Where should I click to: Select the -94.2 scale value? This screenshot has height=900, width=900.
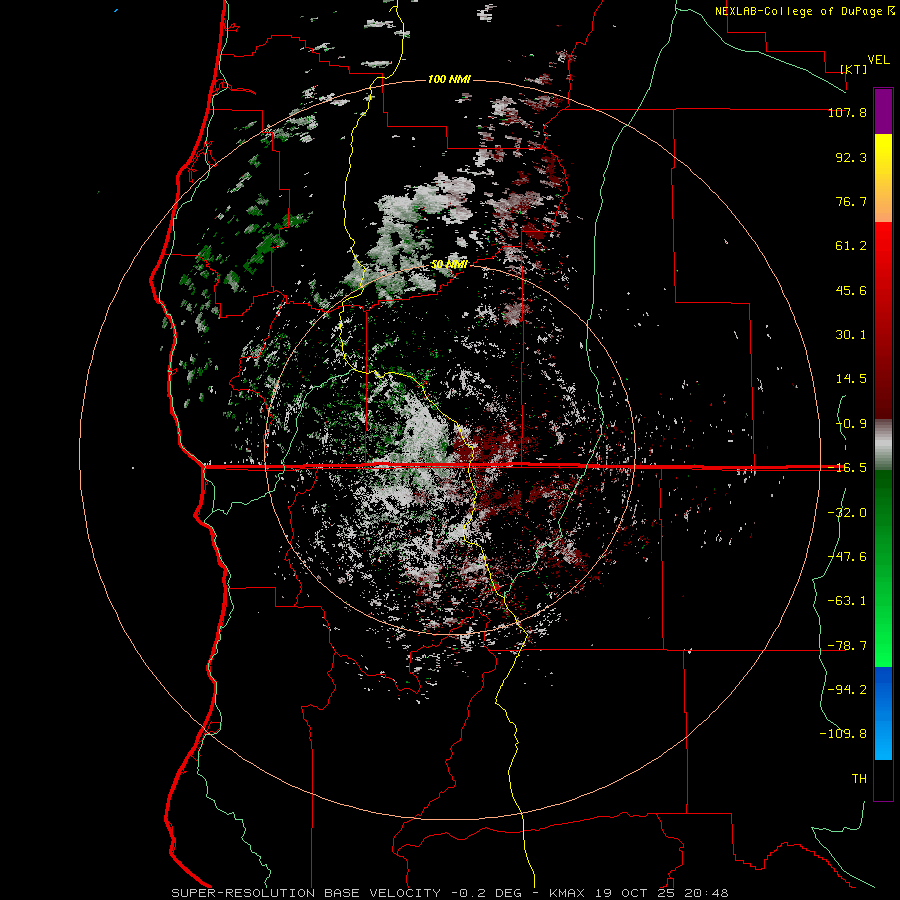[x=847, y=690]
